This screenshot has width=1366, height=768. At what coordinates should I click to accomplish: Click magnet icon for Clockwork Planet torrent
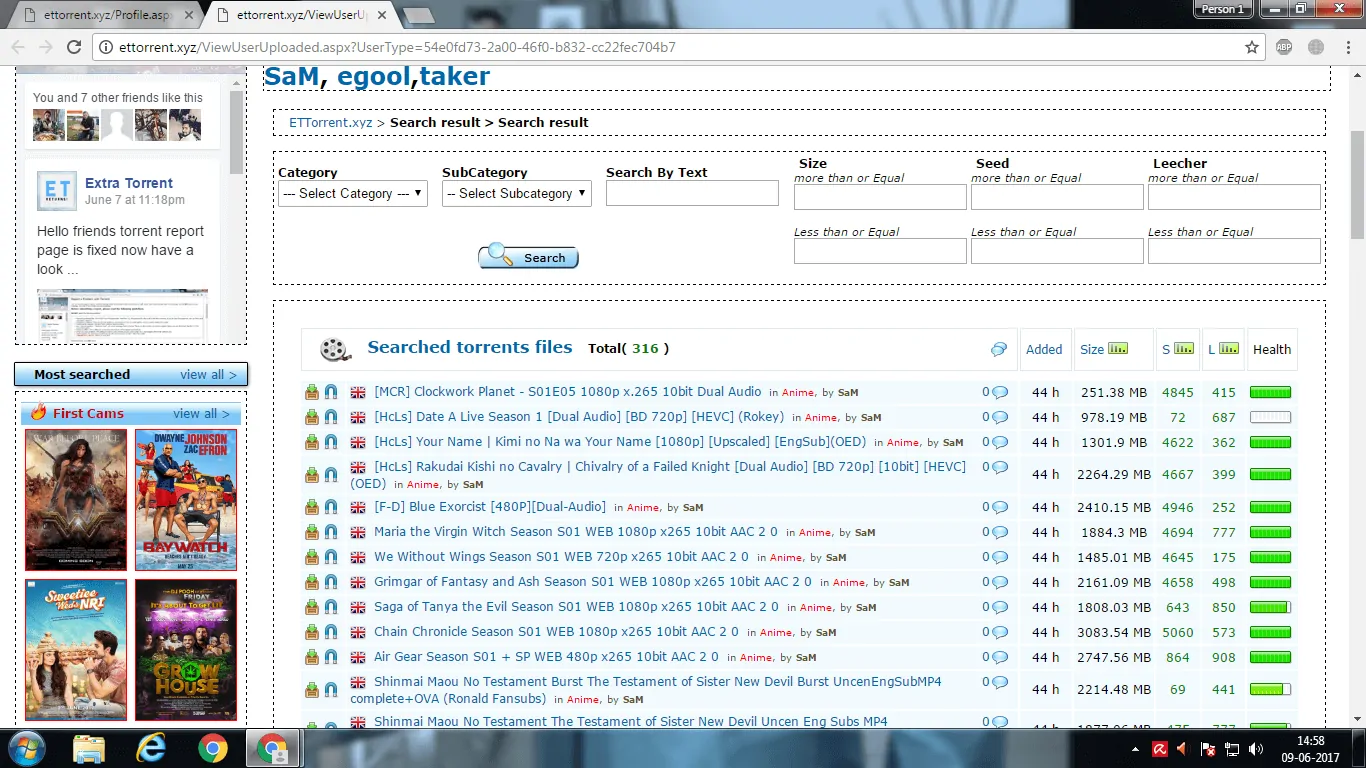pyautogui.click(x=330, y=392)
